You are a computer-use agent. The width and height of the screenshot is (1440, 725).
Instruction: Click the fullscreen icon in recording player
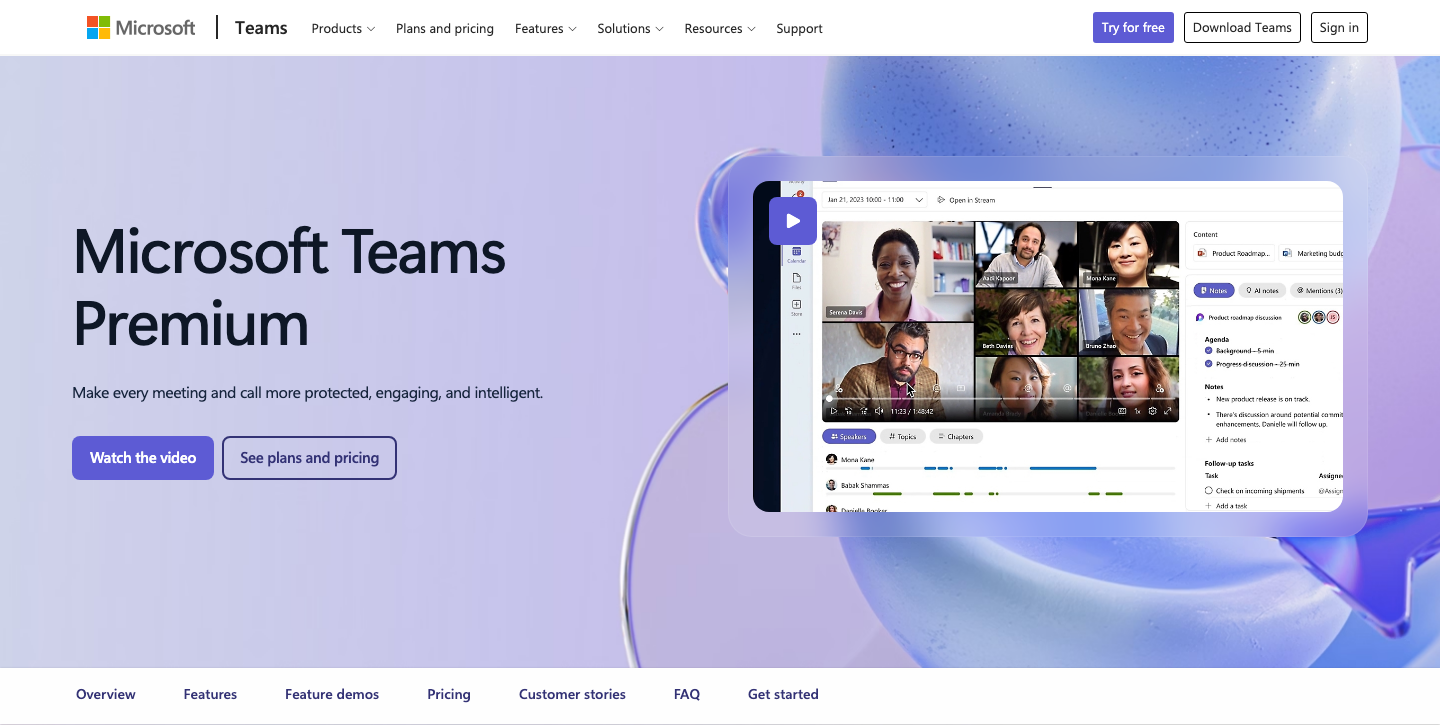[1167, 411]
